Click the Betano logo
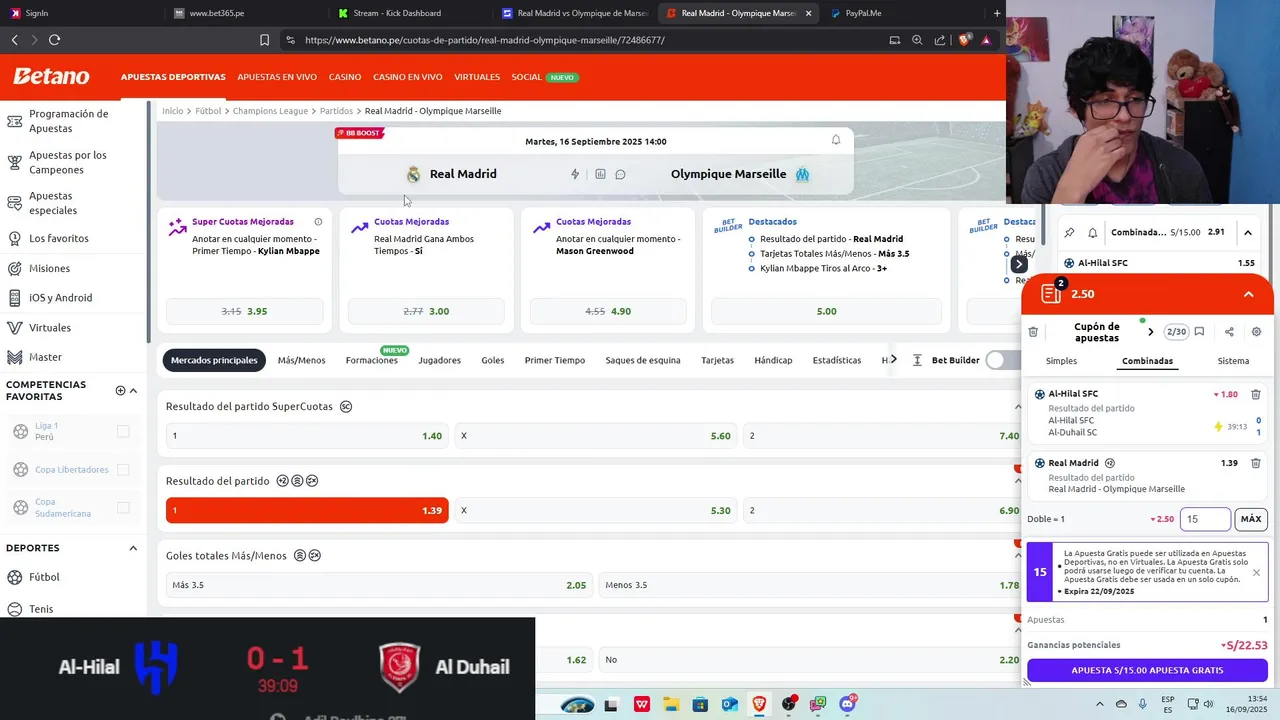 51,77
